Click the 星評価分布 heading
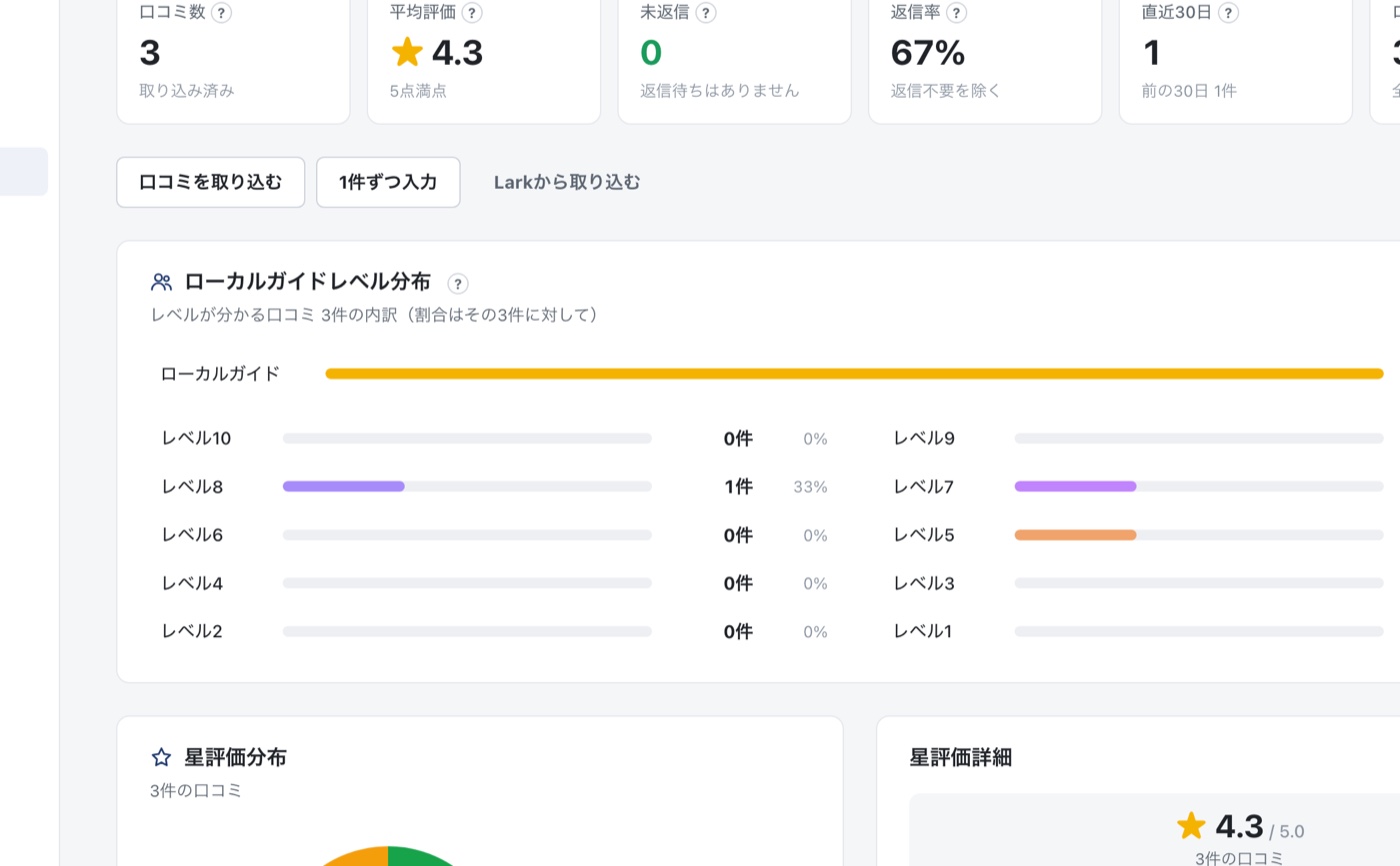 click(x=236, y=757)
